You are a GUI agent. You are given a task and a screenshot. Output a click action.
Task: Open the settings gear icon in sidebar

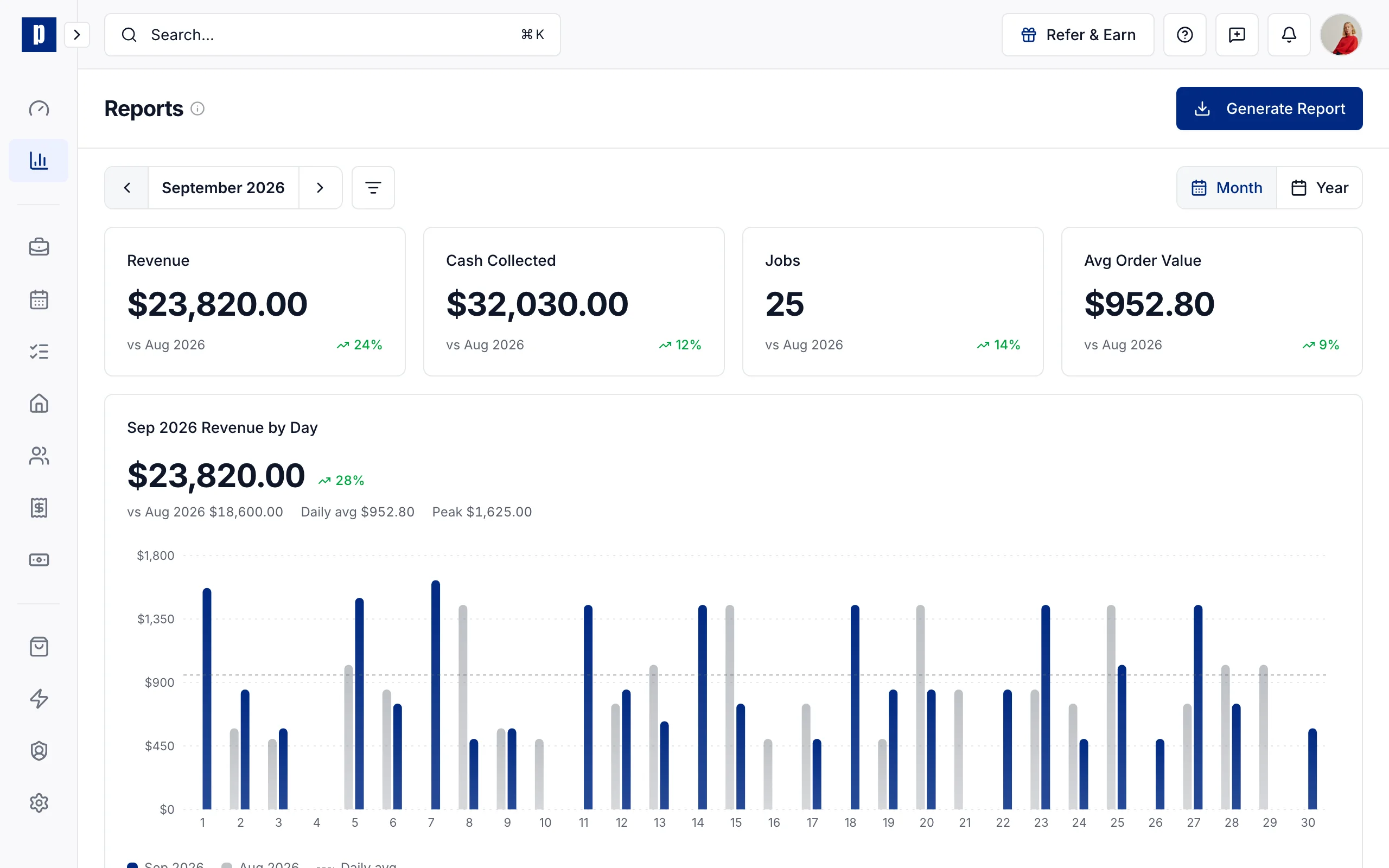tap(39, 802)
